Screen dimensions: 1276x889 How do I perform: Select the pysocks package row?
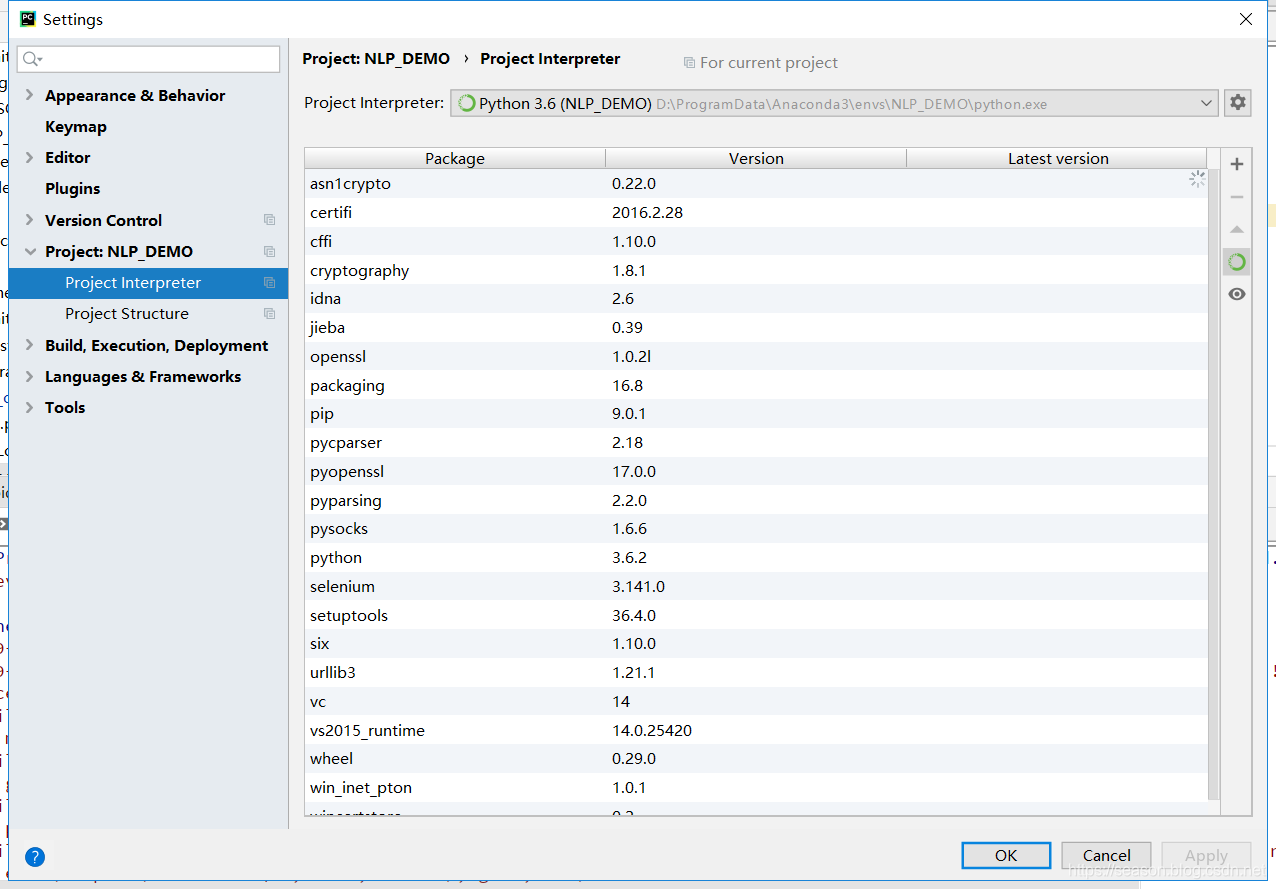pyautogui.click(x=756, y=529)
